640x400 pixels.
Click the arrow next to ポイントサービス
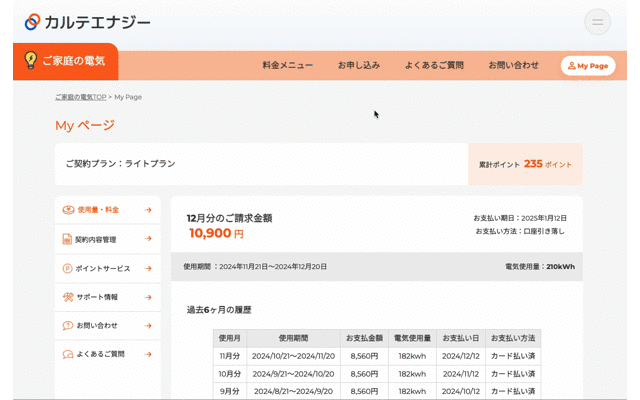pyautogui.click(x=148, y=269)
